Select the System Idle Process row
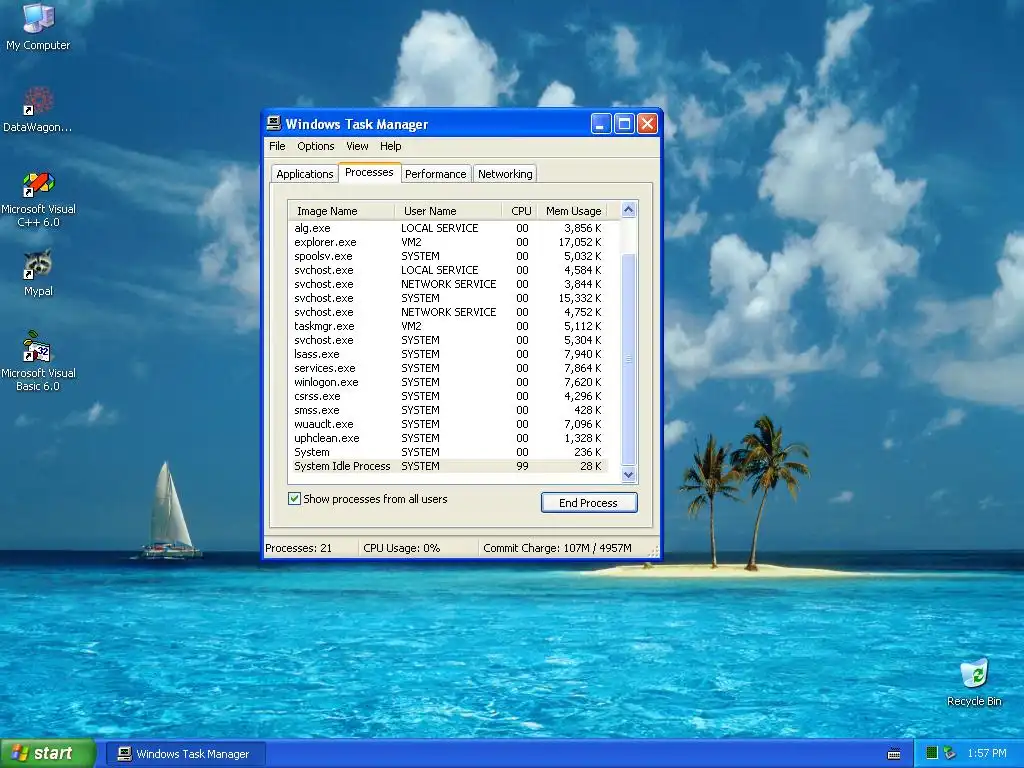Screen dimensions: 1024x768 [x=448, y=466]
